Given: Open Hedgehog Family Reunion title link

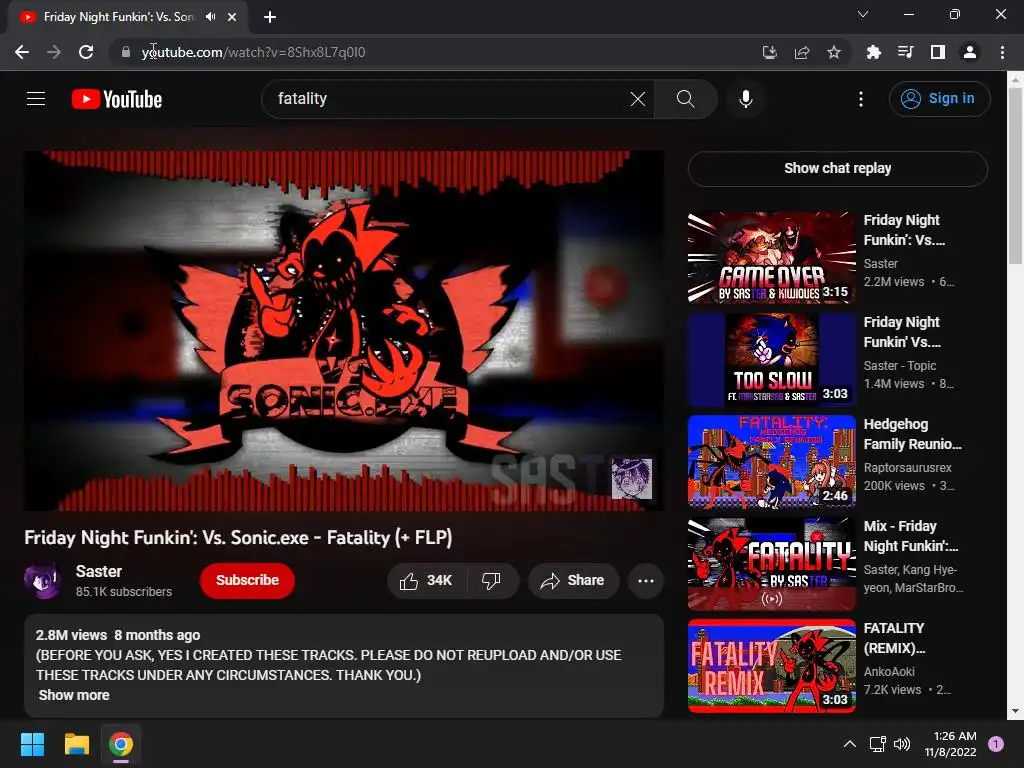Looking at the screenshot, I should coord(912,434).
